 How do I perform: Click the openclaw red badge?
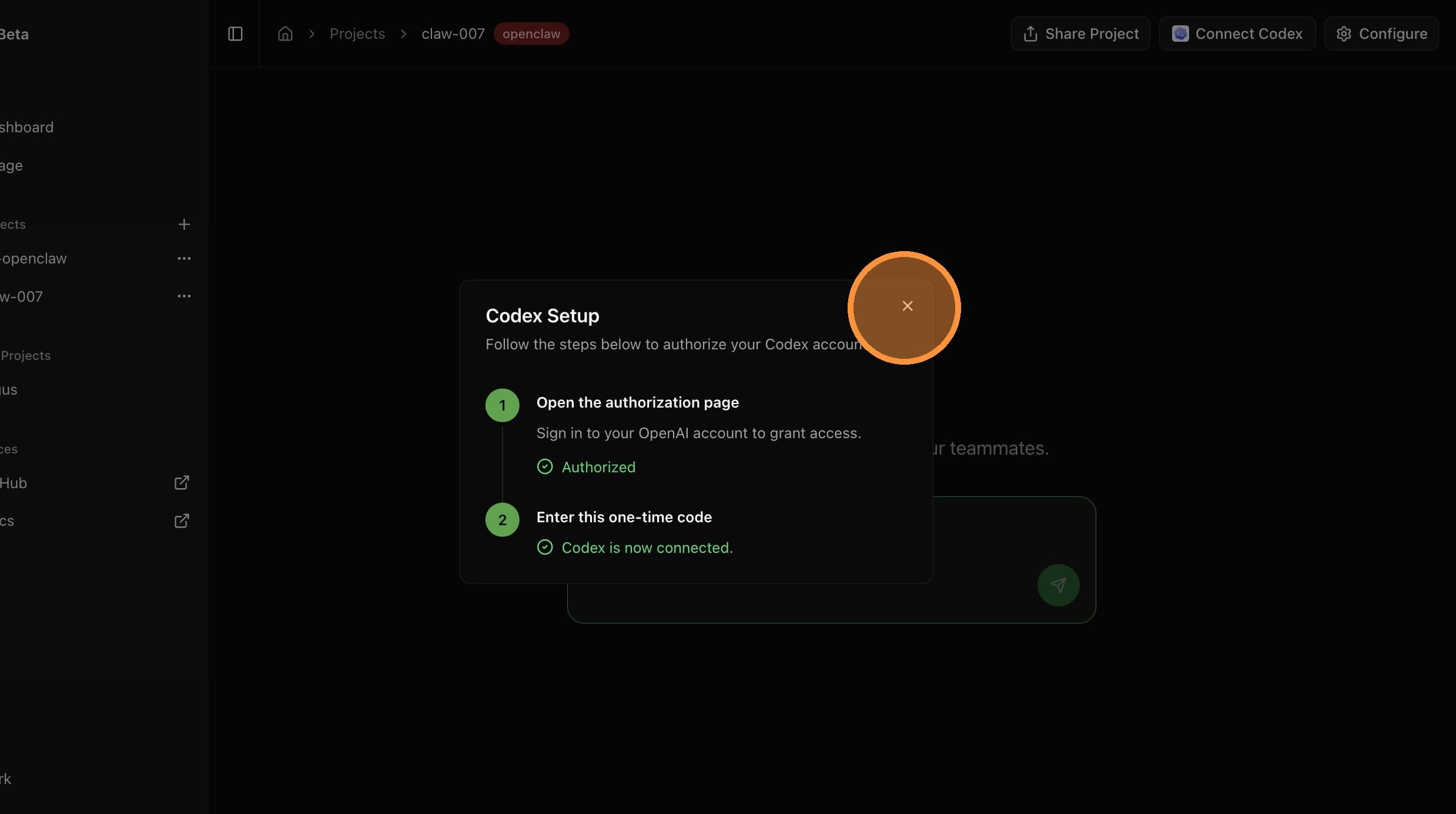tap(531, 34)
